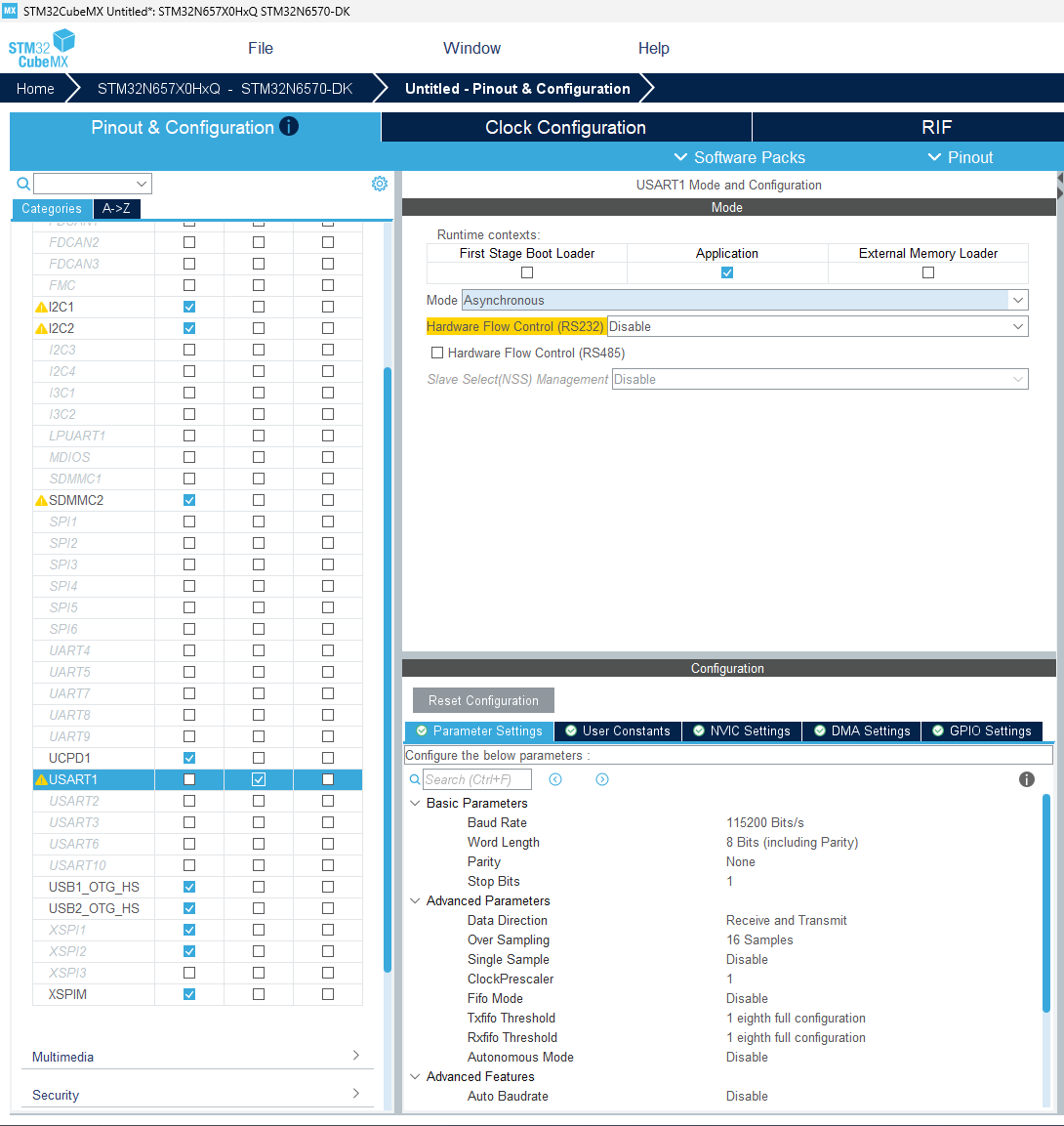Screen dimensions: 1064x1126
Task: Expand the Software Packs menu
Action: (x=740, y=157)
